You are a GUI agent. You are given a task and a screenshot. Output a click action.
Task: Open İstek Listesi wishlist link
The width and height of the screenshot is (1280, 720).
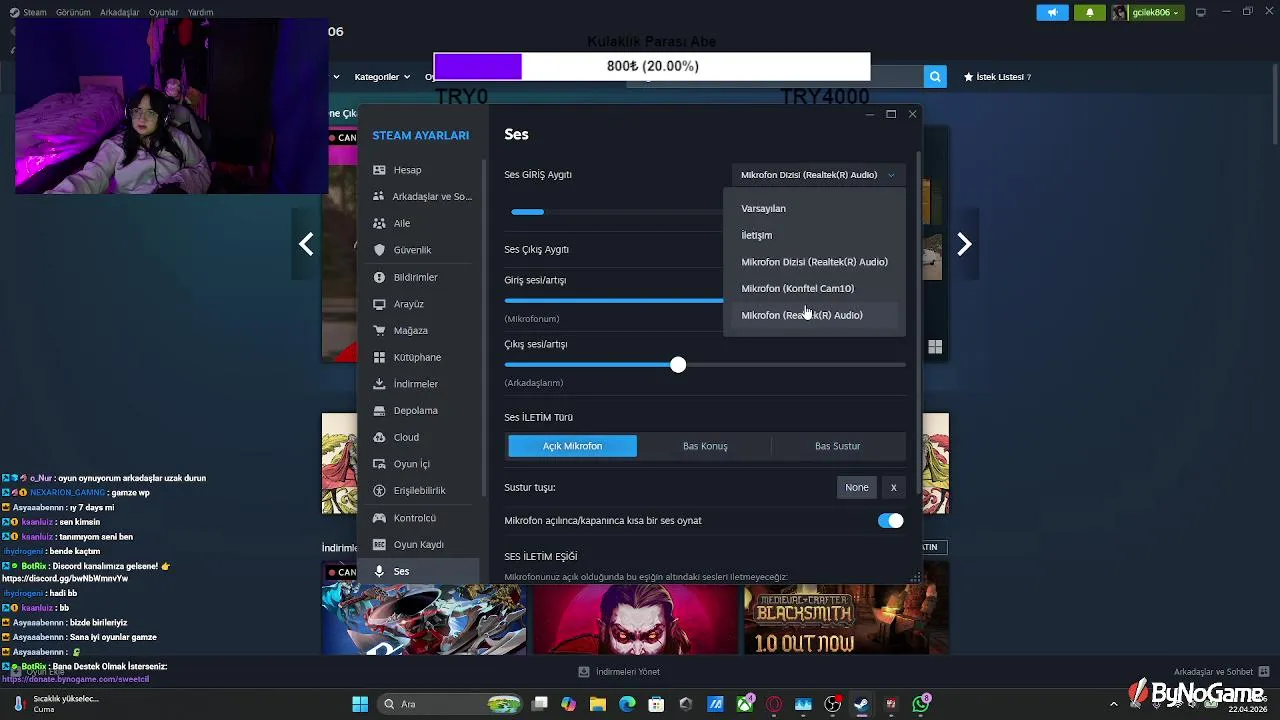tap(997, 77)
